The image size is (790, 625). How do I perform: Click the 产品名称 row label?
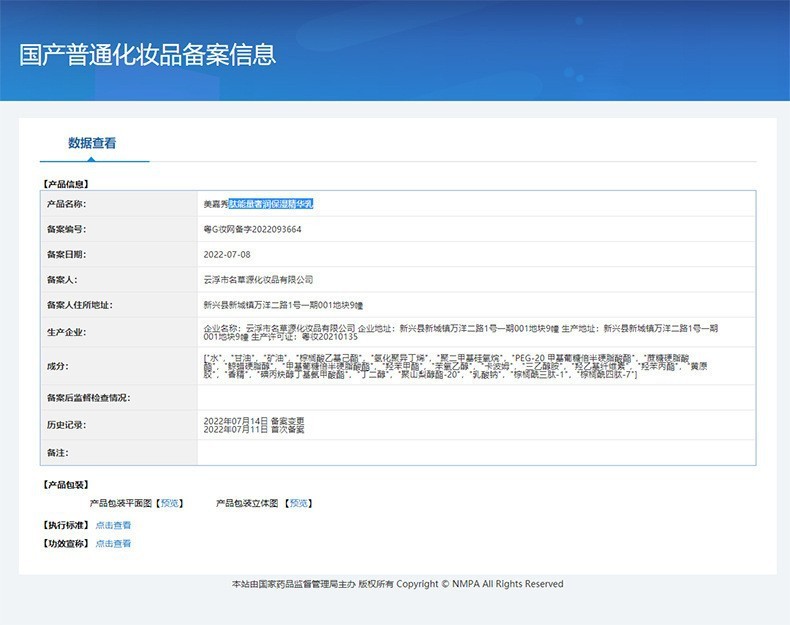(67, 204)
